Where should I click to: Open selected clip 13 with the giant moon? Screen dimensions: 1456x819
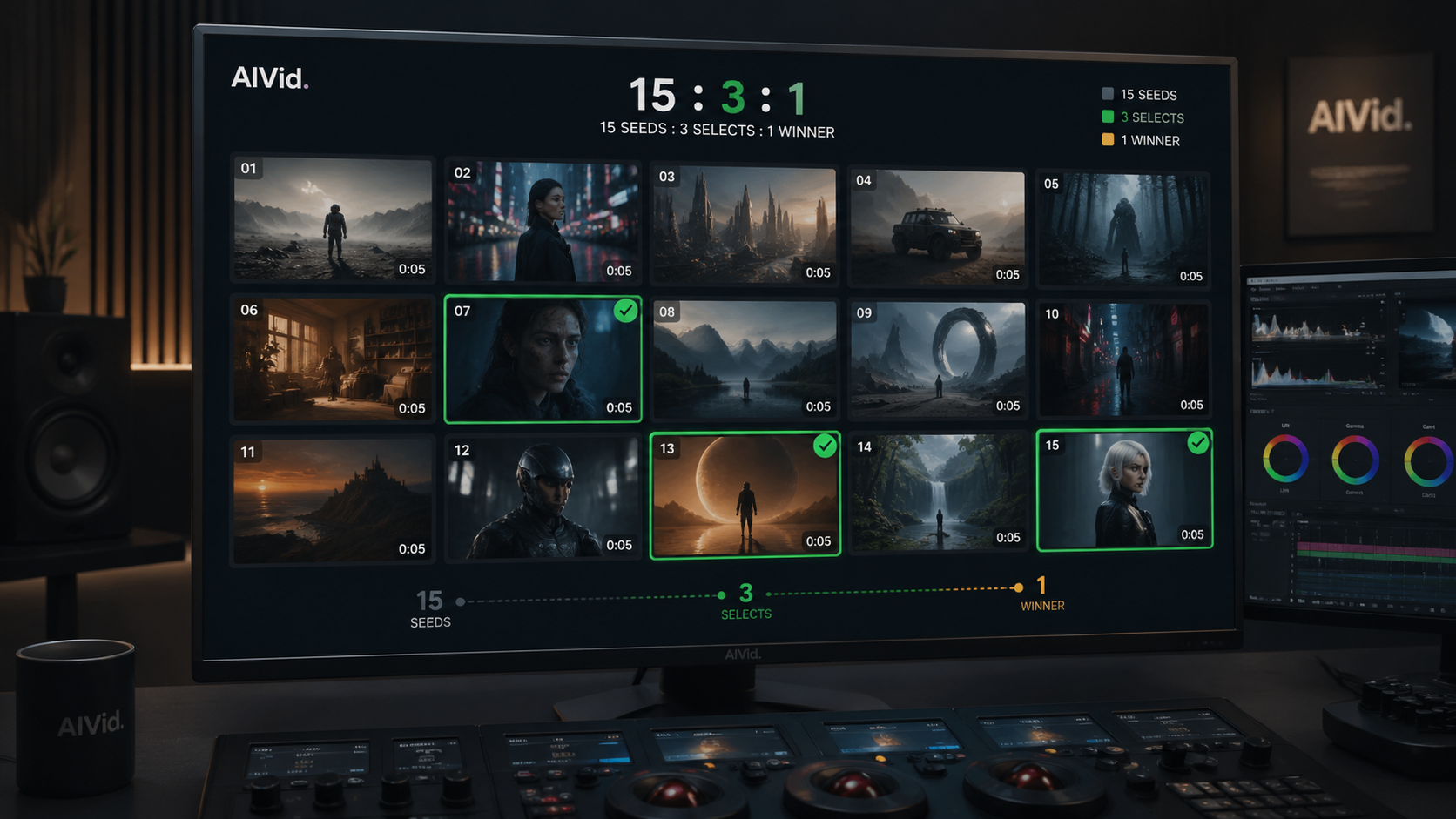[x=745, y=494]
